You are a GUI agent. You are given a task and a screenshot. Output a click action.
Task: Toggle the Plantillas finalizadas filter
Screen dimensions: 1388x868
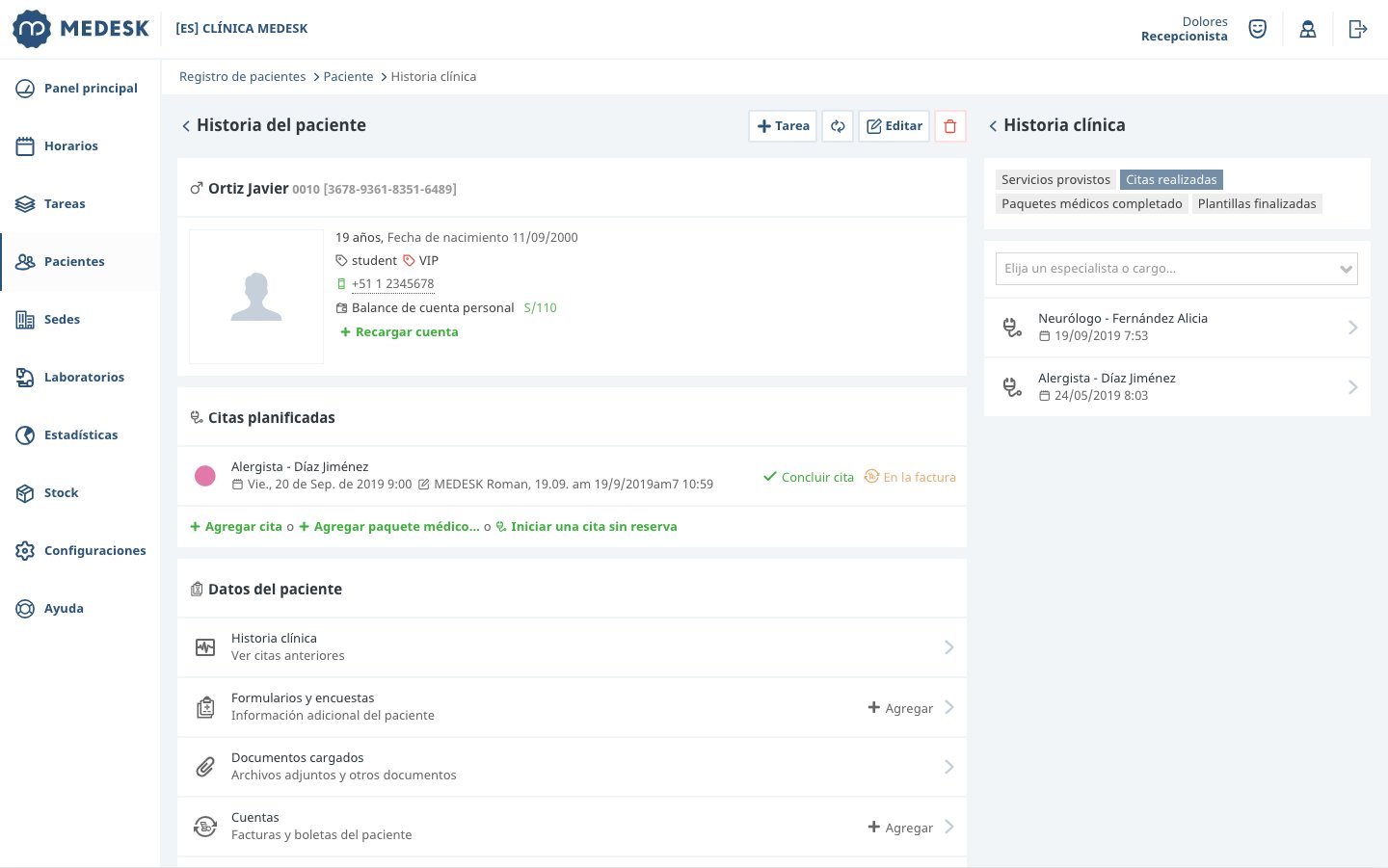[x=1256, y=204]
